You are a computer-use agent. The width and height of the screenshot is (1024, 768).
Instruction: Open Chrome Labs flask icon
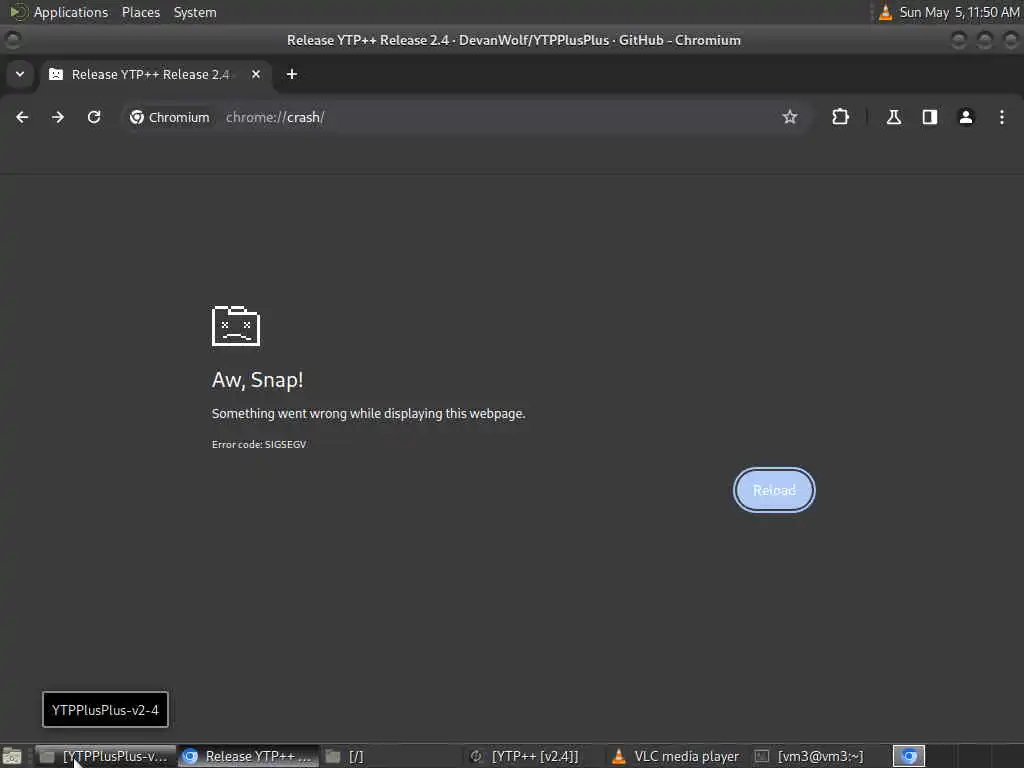894,117
